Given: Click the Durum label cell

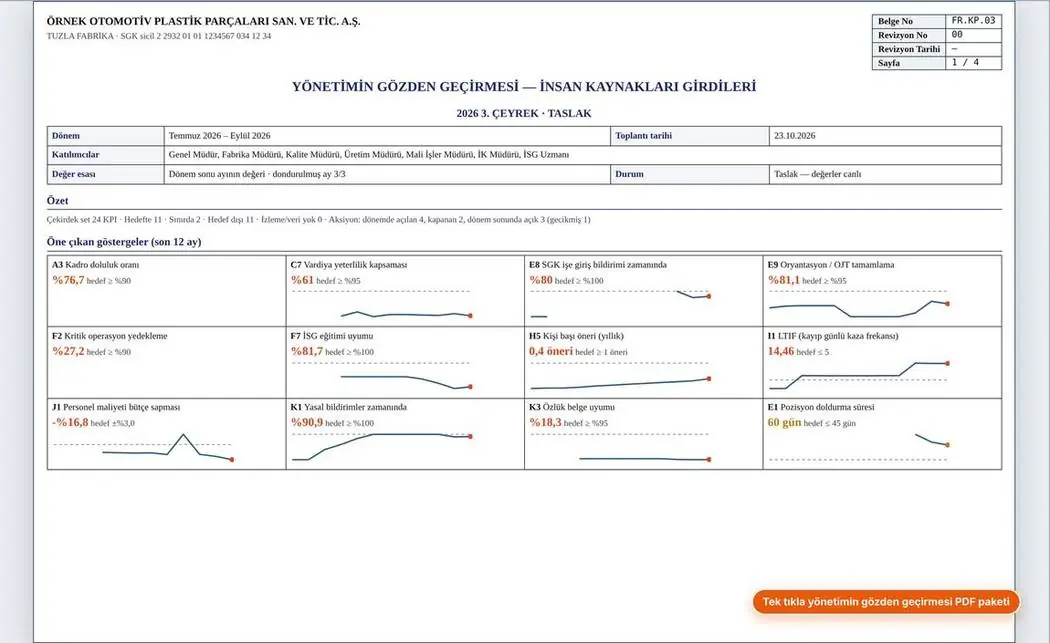Looking at the screenshot, I should click(690, 174).
